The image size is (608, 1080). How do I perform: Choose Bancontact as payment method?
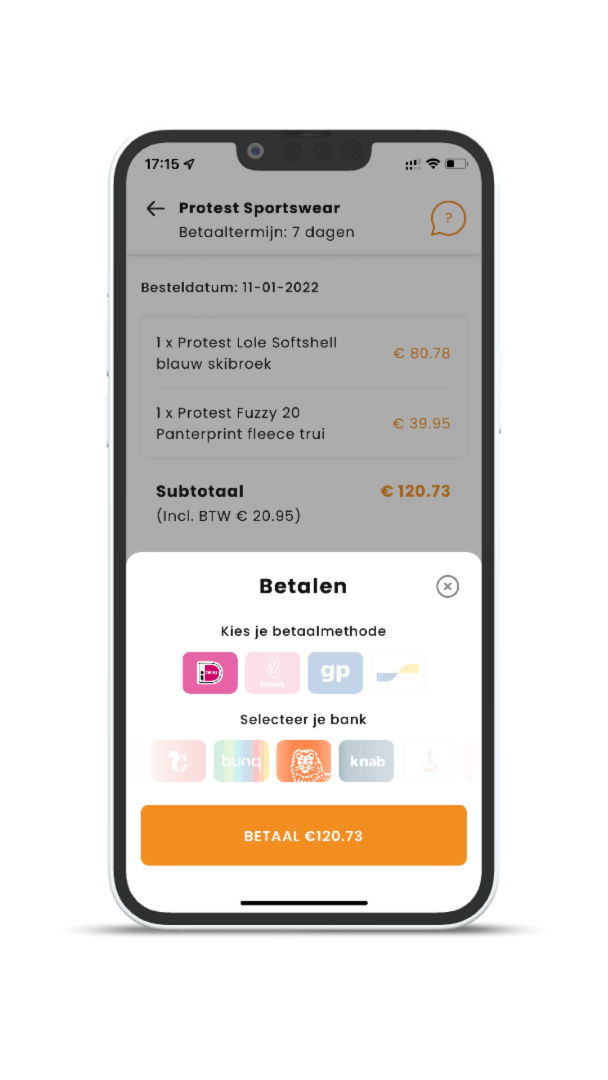[398, 672]
